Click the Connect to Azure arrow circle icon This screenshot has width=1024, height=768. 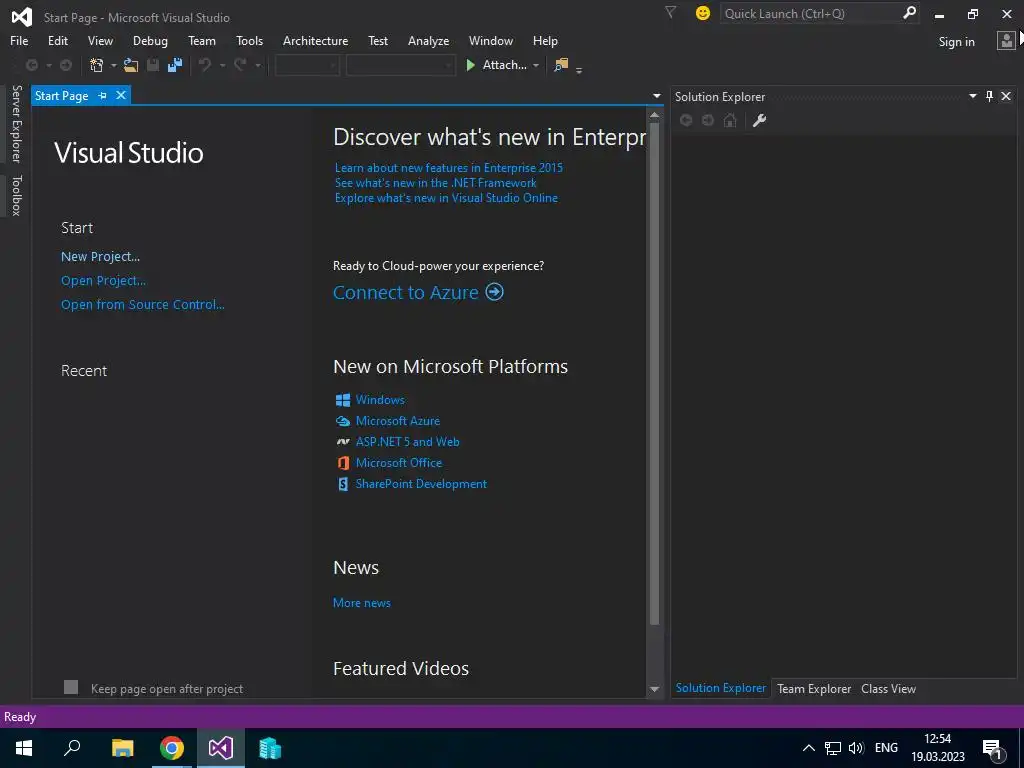(494, 292)
